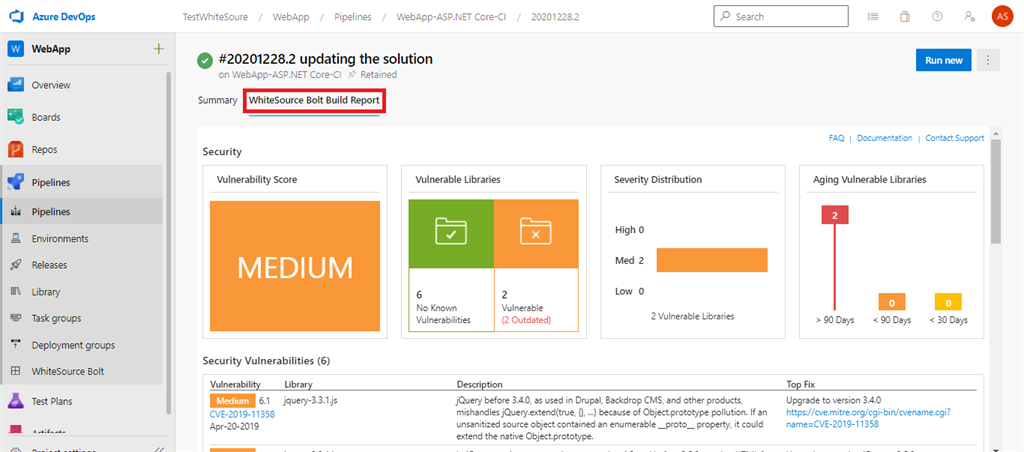This screenshot has width=1024, height=452.
Task: Open Releases in the Pipelines sidebar
Action: tap(49, 265)
